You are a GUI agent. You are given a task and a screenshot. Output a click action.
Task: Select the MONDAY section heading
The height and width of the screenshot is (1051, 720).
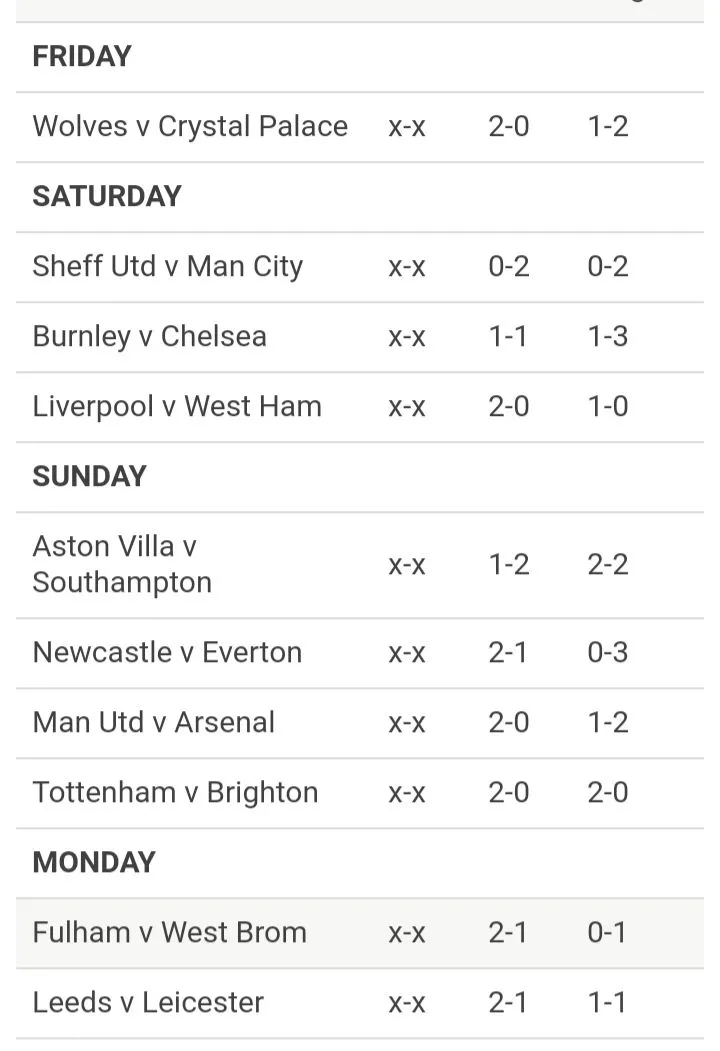94,863
